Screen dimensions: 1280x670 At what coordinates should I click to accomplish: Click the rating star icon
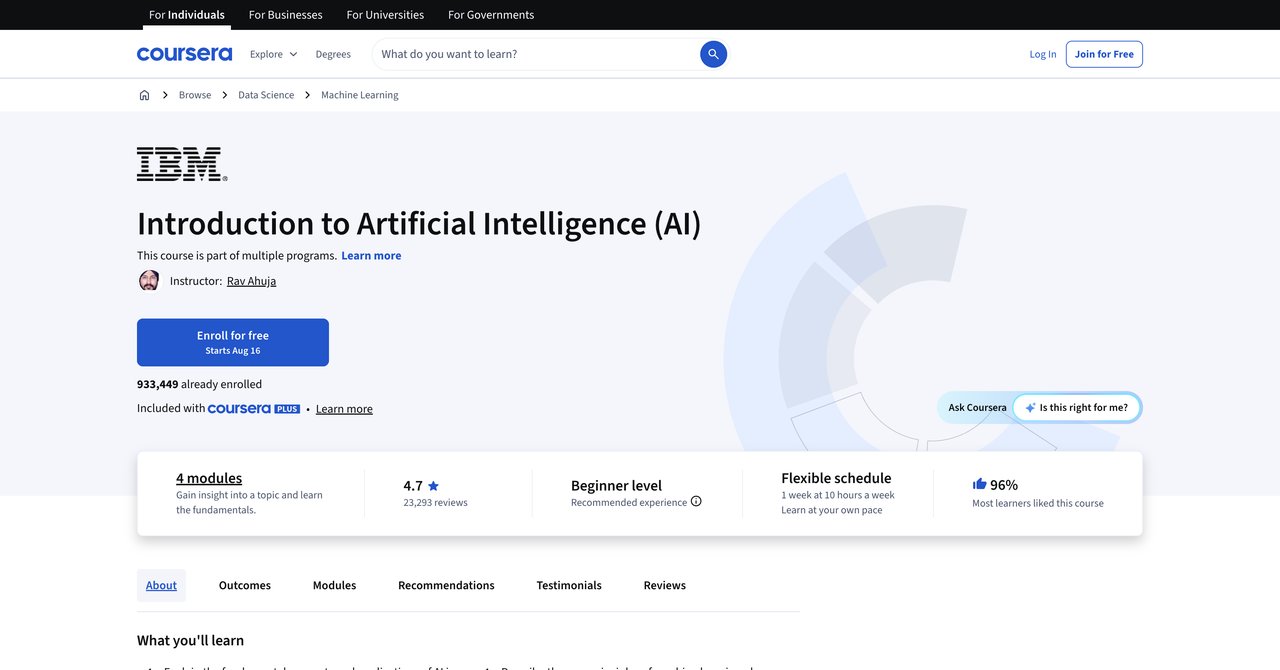click(x=433, y=486)
